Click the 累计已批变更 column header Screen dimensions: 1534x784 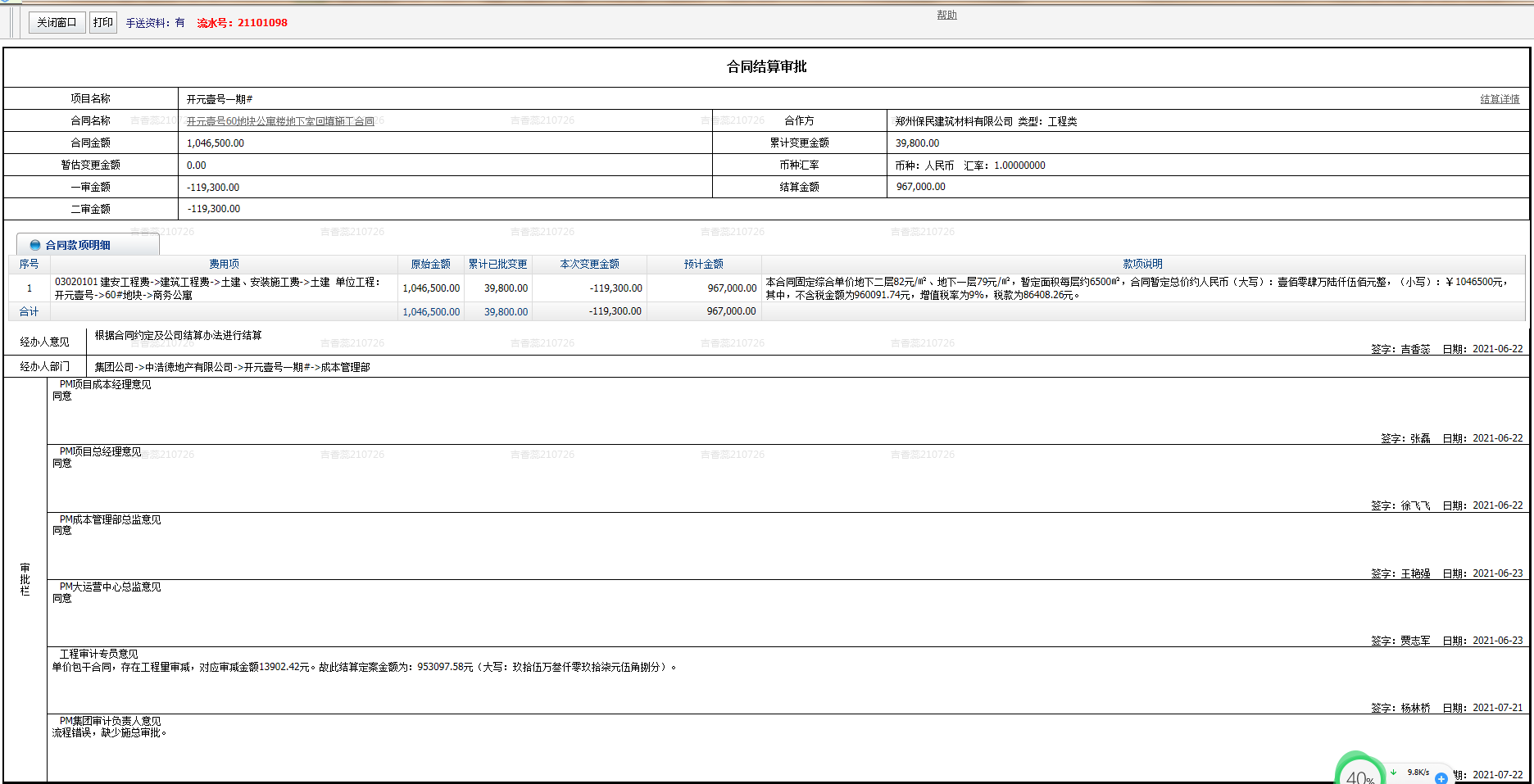tap(497, 264)
